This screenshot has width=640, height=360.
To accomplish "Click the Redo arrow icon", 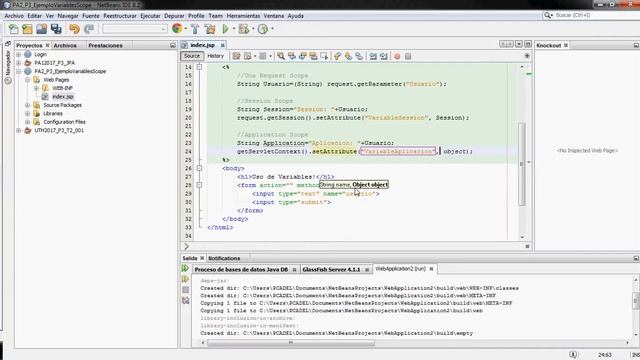I will pyautogui.click(x=89, y=29).
